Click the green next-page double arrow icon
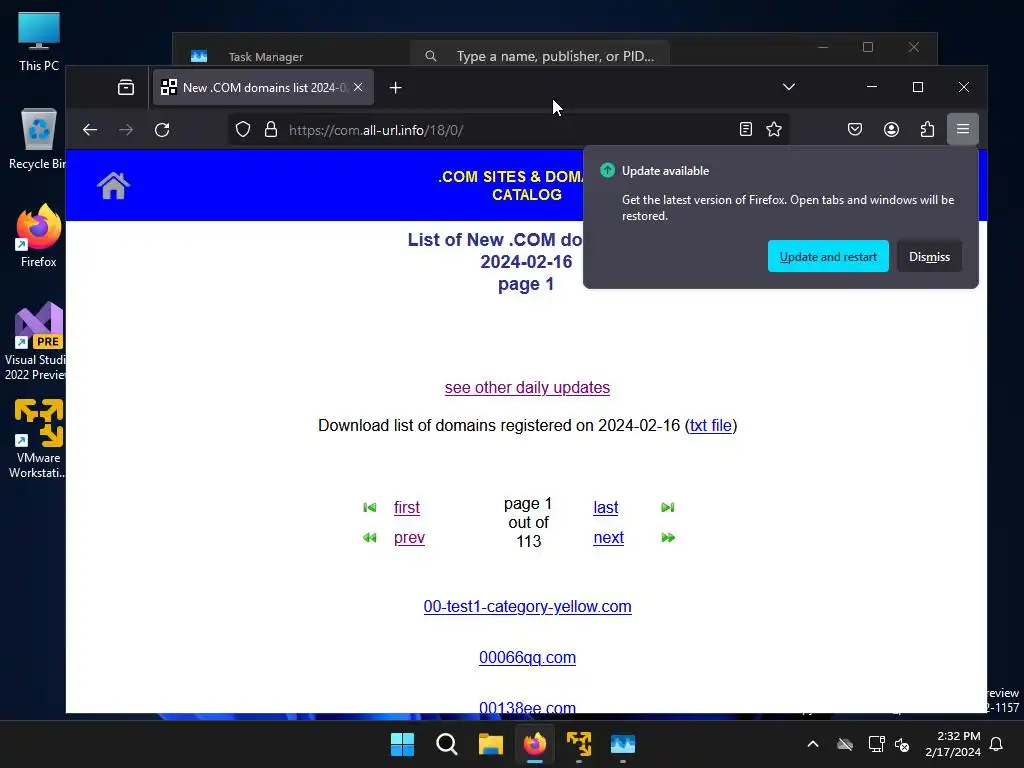Image resolution: width=1024 pixels, height=768 pixels. [667, 537]
